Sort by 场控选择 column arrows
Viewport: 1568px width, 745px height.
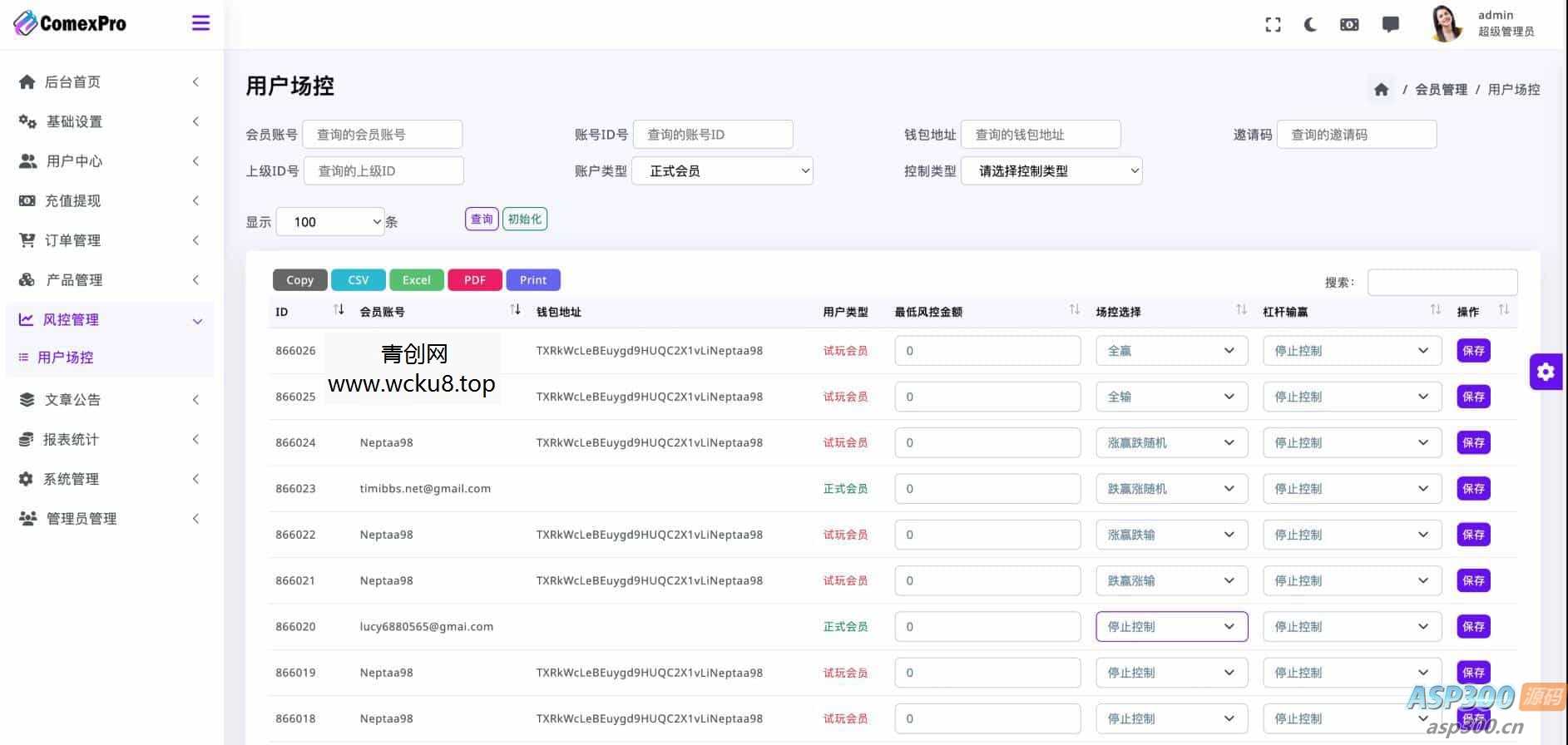pos(1241,310)
